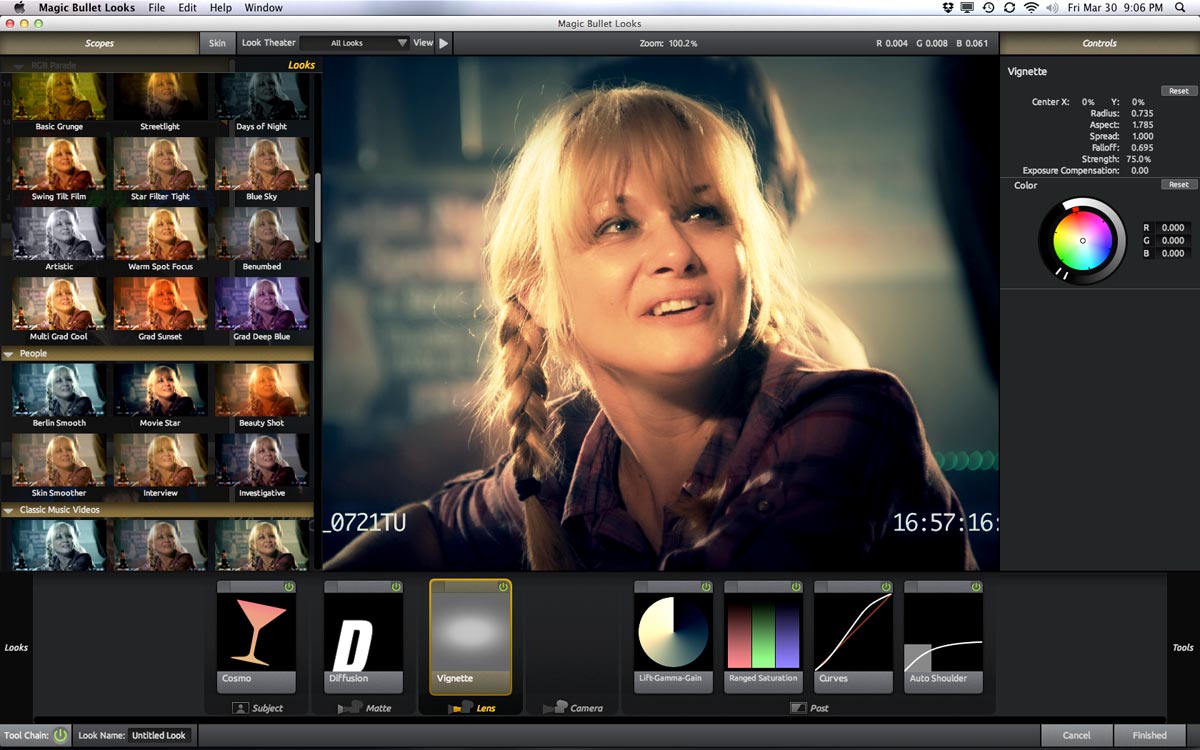
Task: Apply the Grad Sunset look thumbnail
Action: pos(160,304)
